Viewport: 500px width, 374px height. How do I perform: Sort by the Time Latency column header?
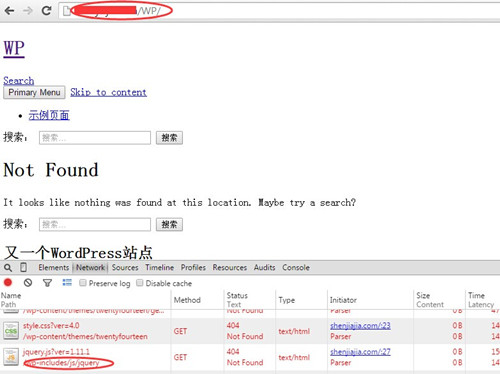[x=483, y=300]
